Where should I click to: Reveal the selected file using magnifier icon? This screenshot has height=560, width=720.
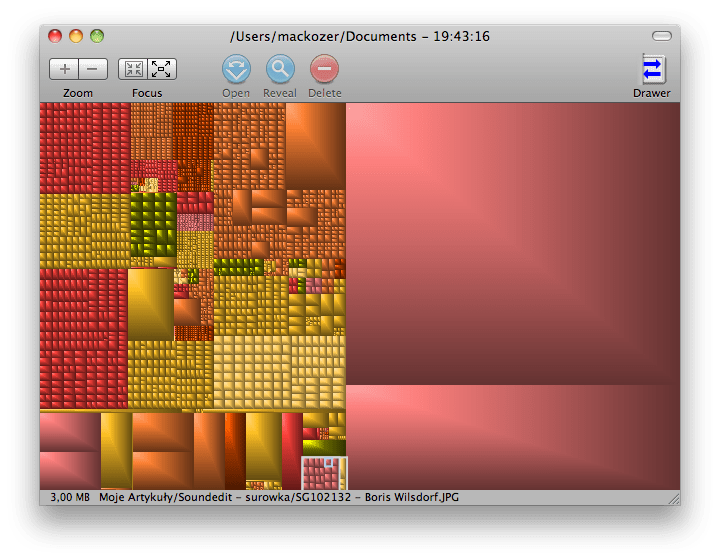[280, 69]
